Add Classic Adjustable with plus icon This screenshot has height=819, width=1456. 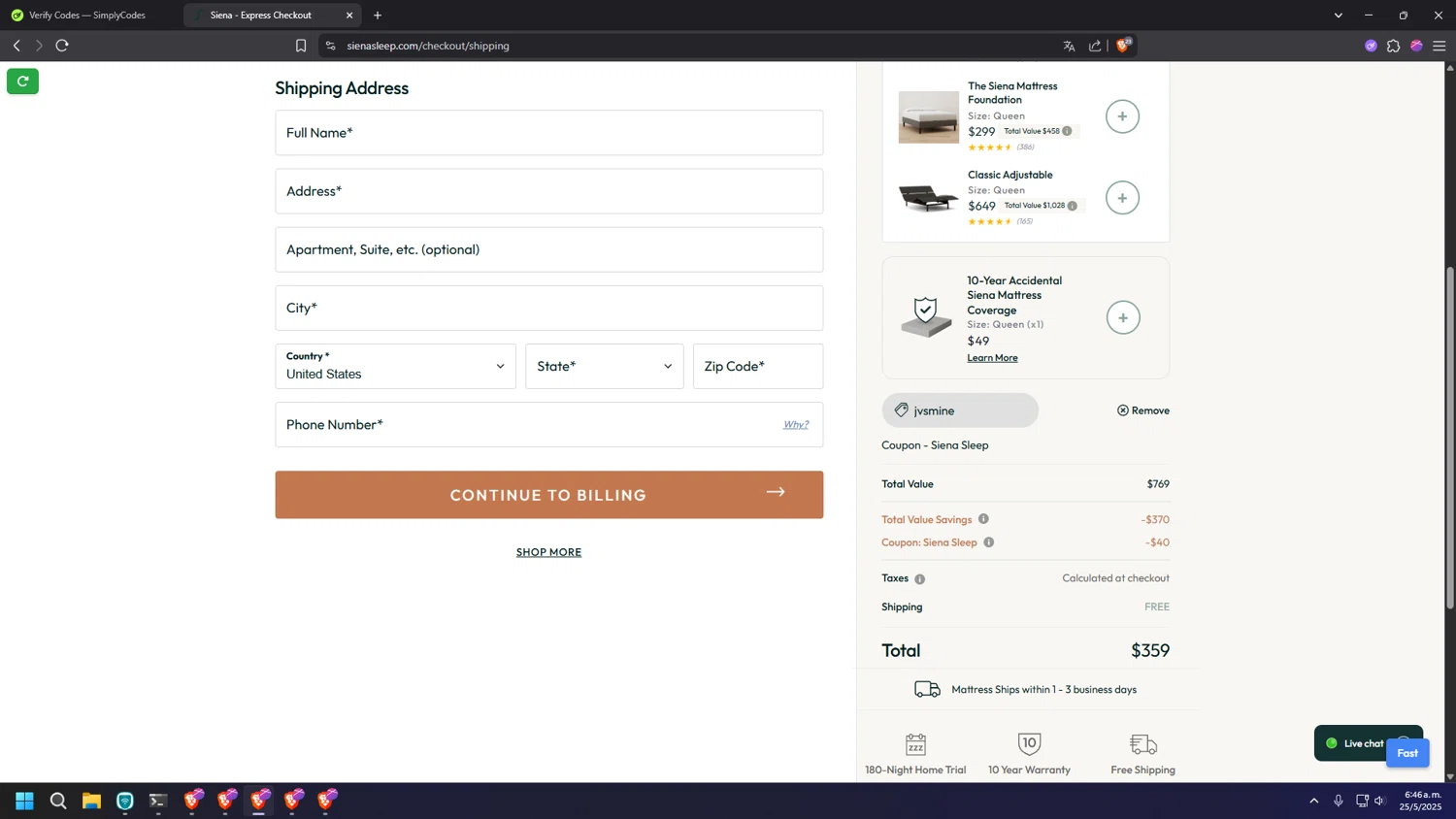(1122, 198)
